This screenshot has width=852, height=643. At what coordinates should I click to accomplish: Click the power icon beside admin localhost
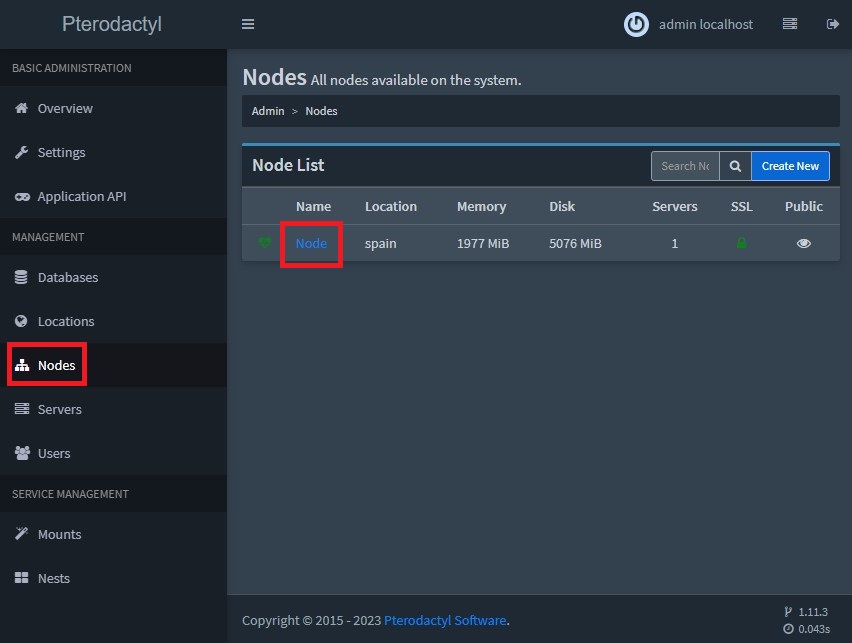click(636, 24)
